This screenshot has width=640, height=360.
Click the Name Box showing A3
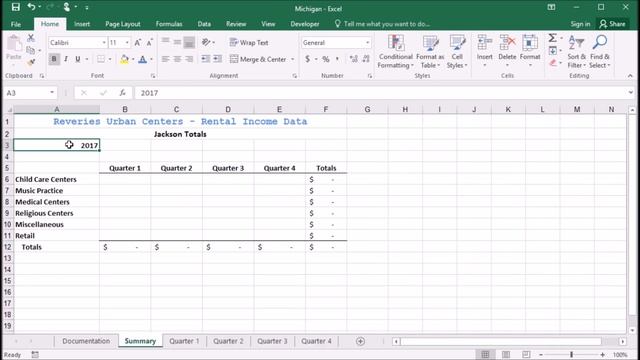[x=27, y=93]
